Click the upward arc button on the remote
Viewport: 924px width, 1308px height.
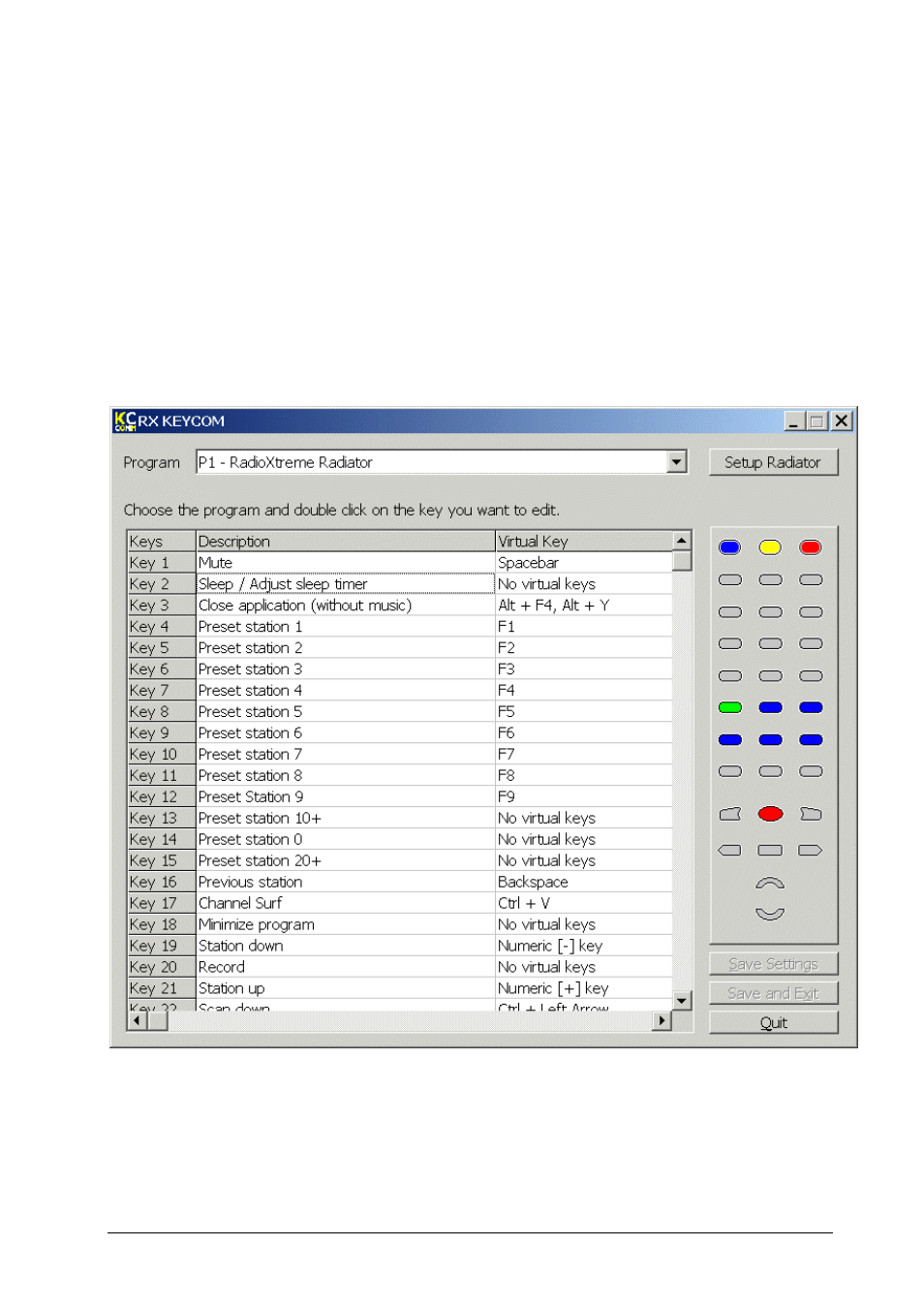tap(770, 883)
